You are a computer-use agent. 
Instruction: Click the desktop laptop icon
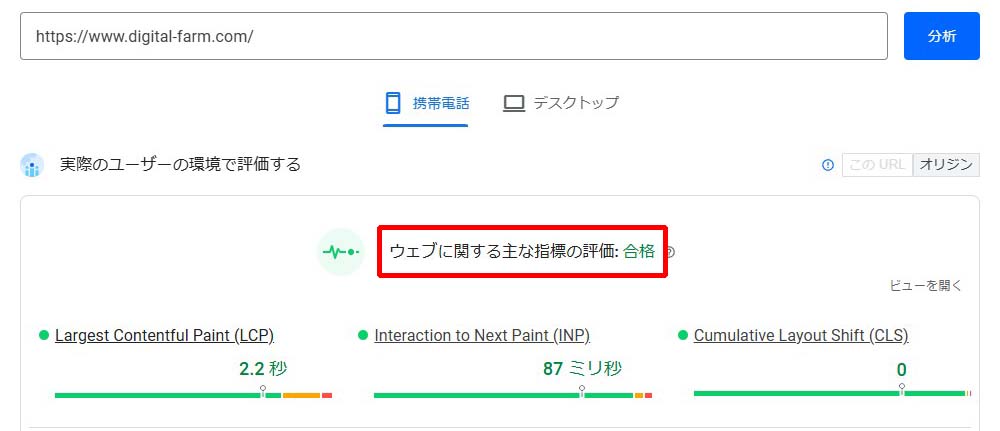(513, 103)
